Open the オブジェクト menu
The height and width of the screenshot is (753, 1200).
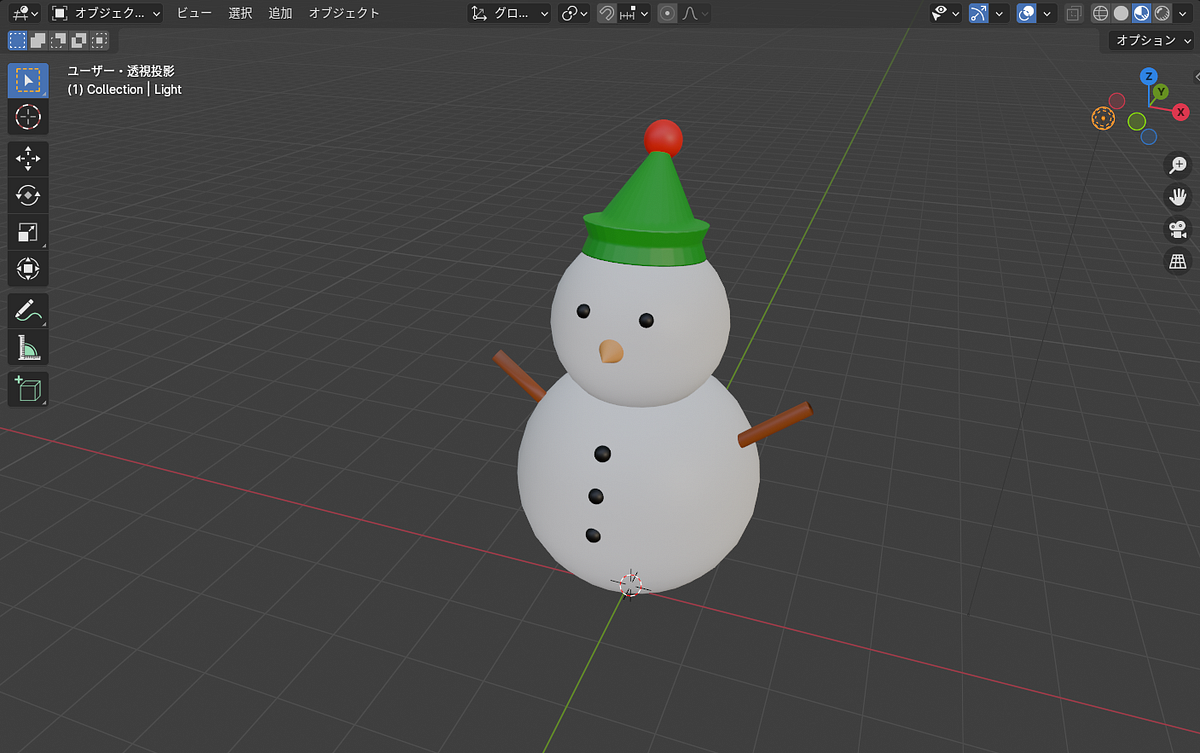[344, 13]
